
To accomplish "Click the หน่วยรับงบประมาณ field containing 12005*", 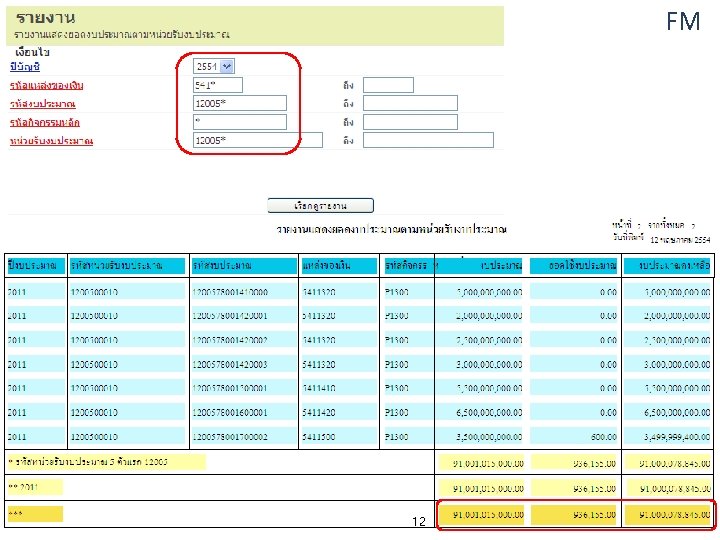I will coord(258,140).
